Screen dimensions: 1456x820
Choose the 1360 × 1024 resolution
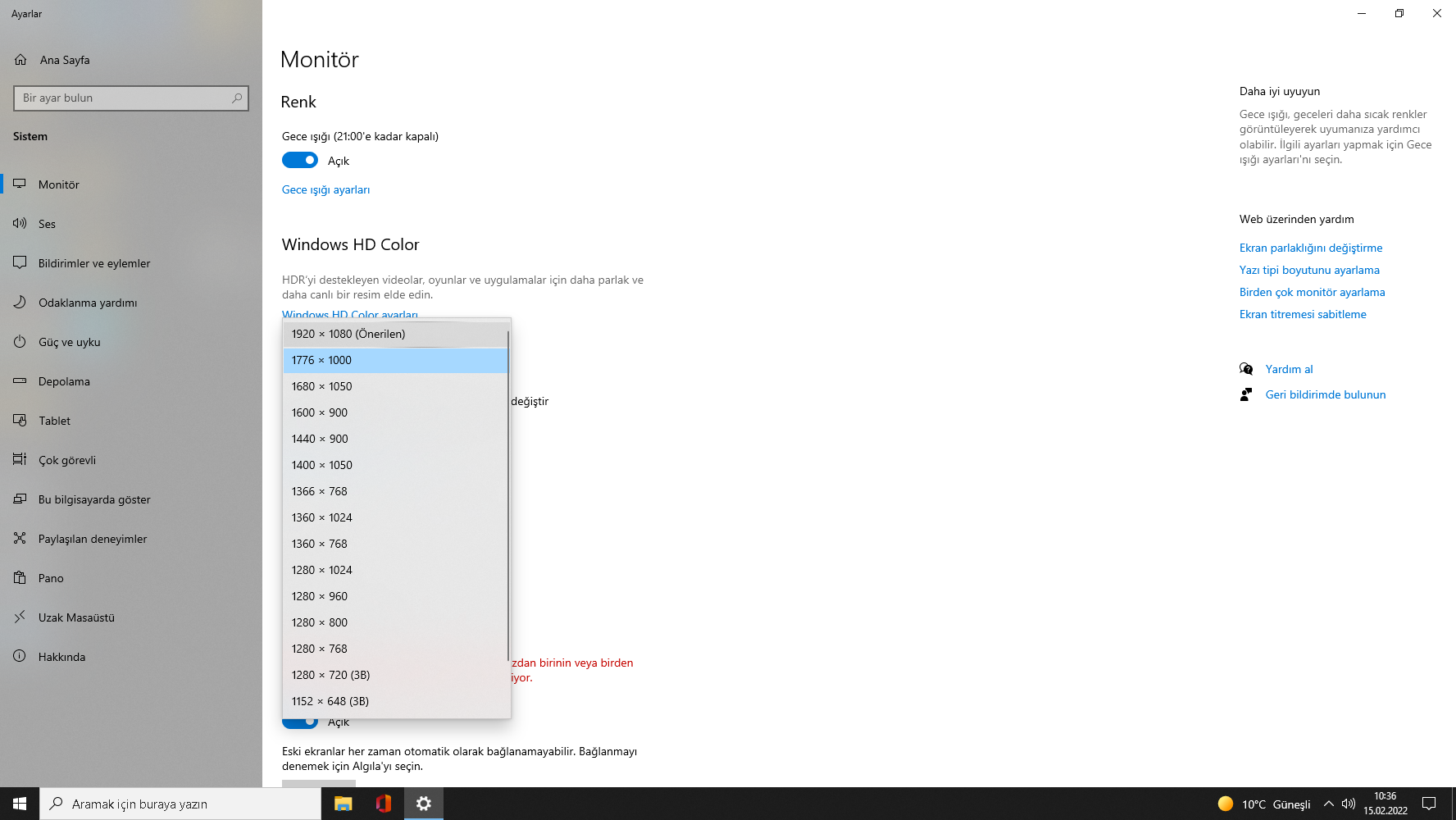pos(396,517)
